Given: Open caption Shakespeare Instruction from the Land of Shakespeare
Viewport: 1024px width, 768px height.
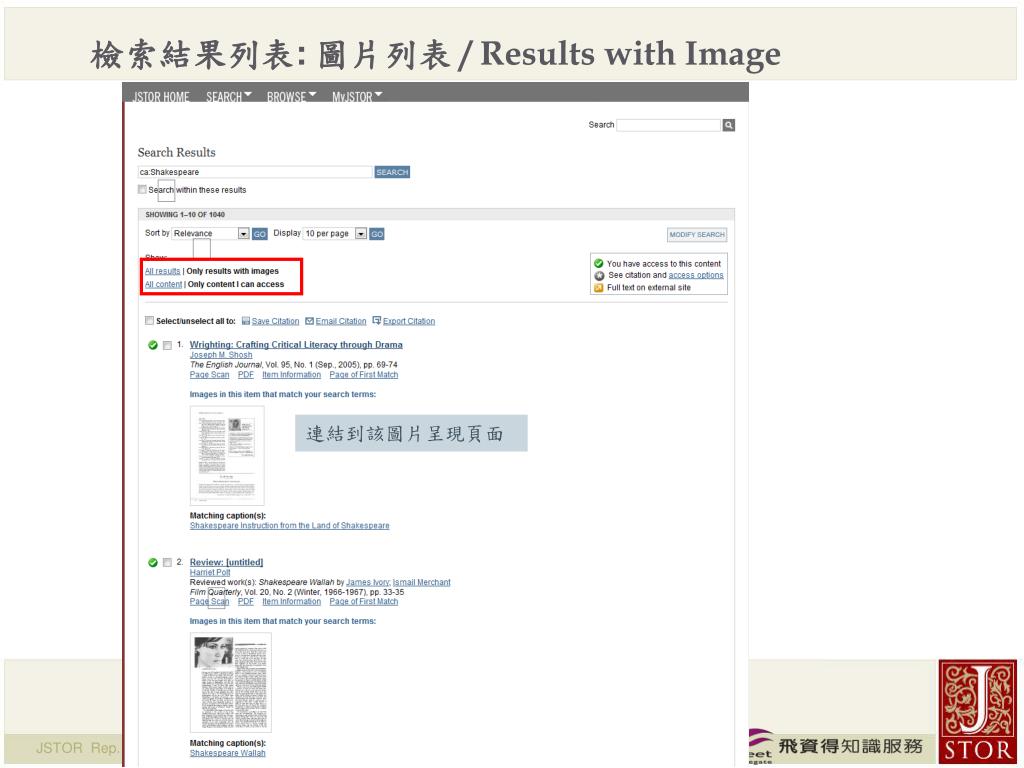Looking at the screenshot, I should (289, 526).
